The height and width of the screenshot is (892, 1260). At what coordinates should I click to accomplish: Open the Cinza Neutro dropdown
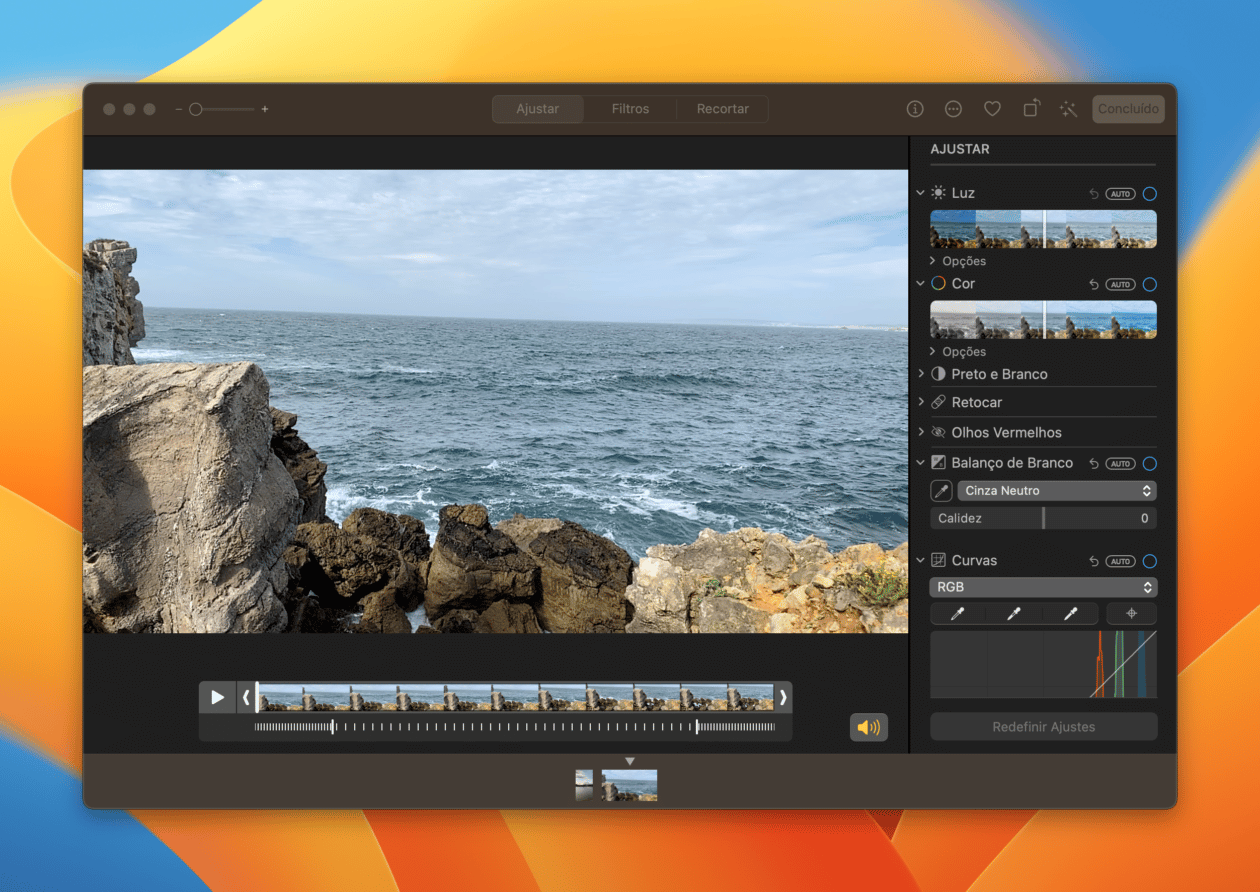click(x=1056, y=490)
